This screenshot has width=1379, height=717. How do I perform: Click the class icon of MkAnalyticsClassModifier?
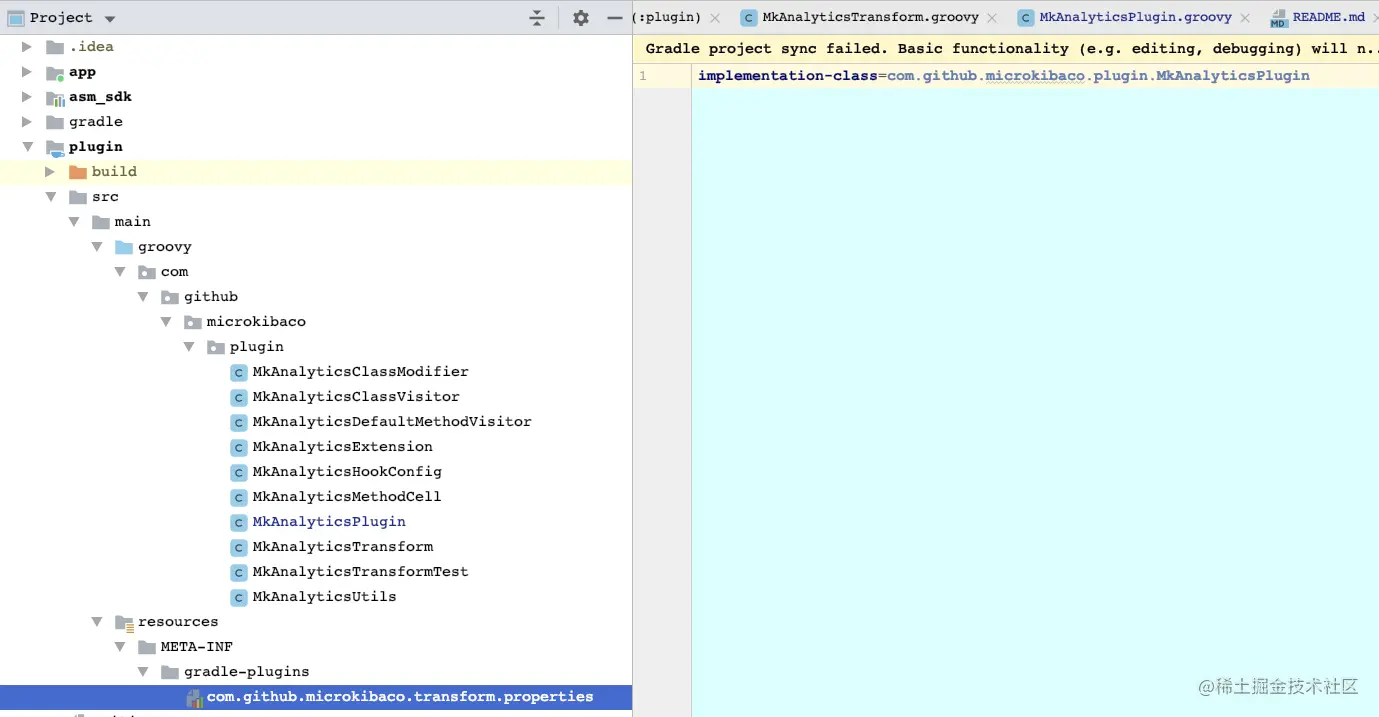pyautogui.click(x=239, y=372)
